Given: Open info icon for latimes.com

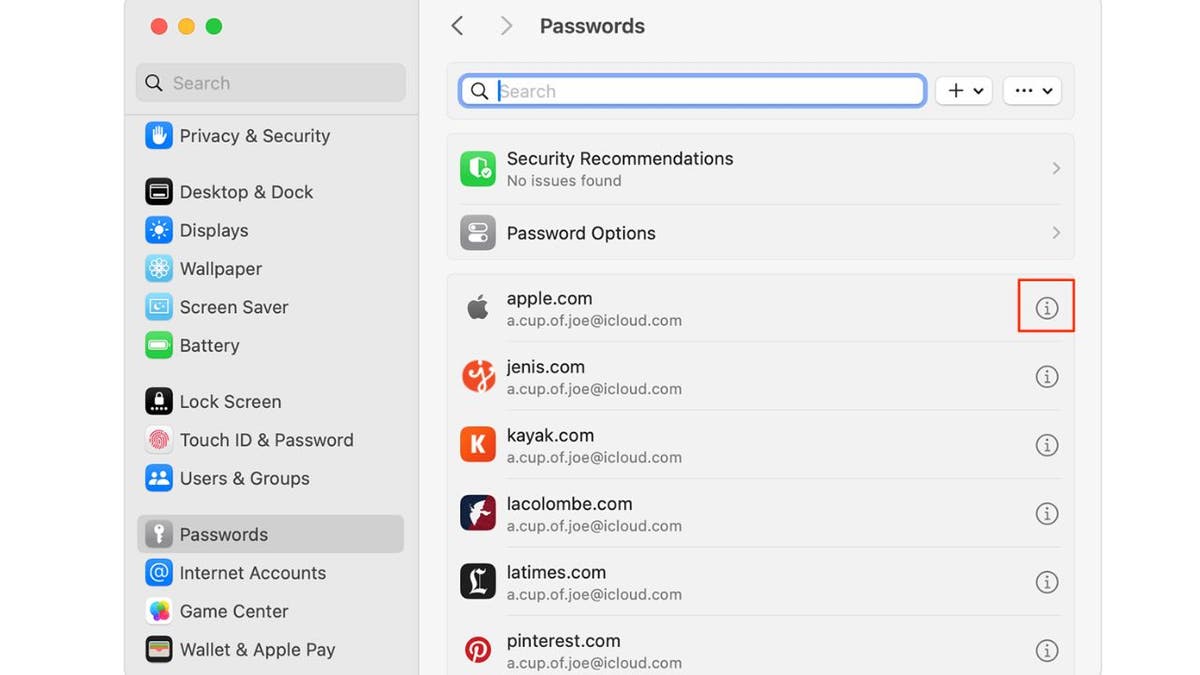Looking at the screenshot, I should tap(1046, 582).
